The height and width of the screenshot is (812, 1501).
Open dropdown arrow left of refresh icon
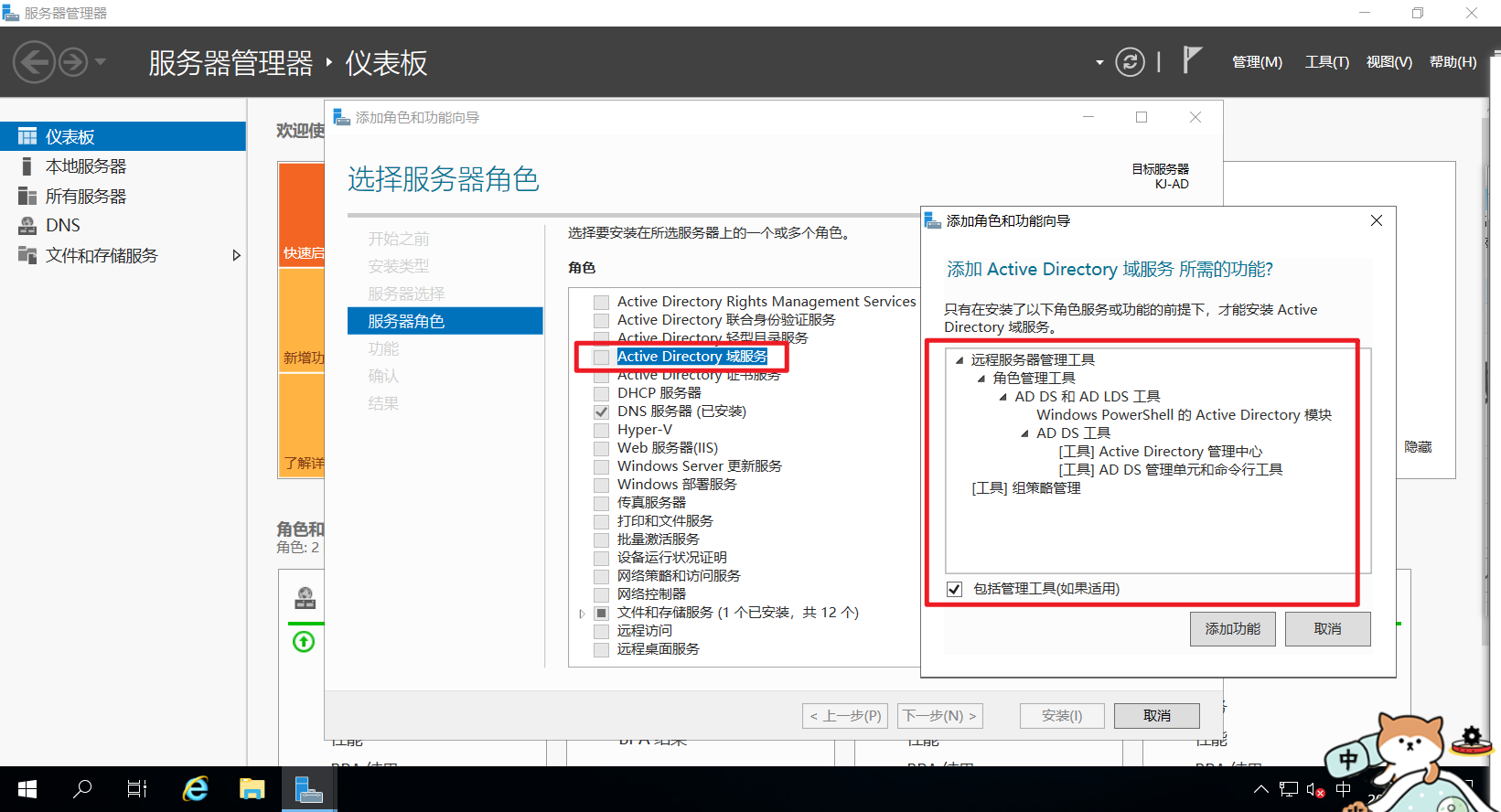click(x=1099, y=62)
